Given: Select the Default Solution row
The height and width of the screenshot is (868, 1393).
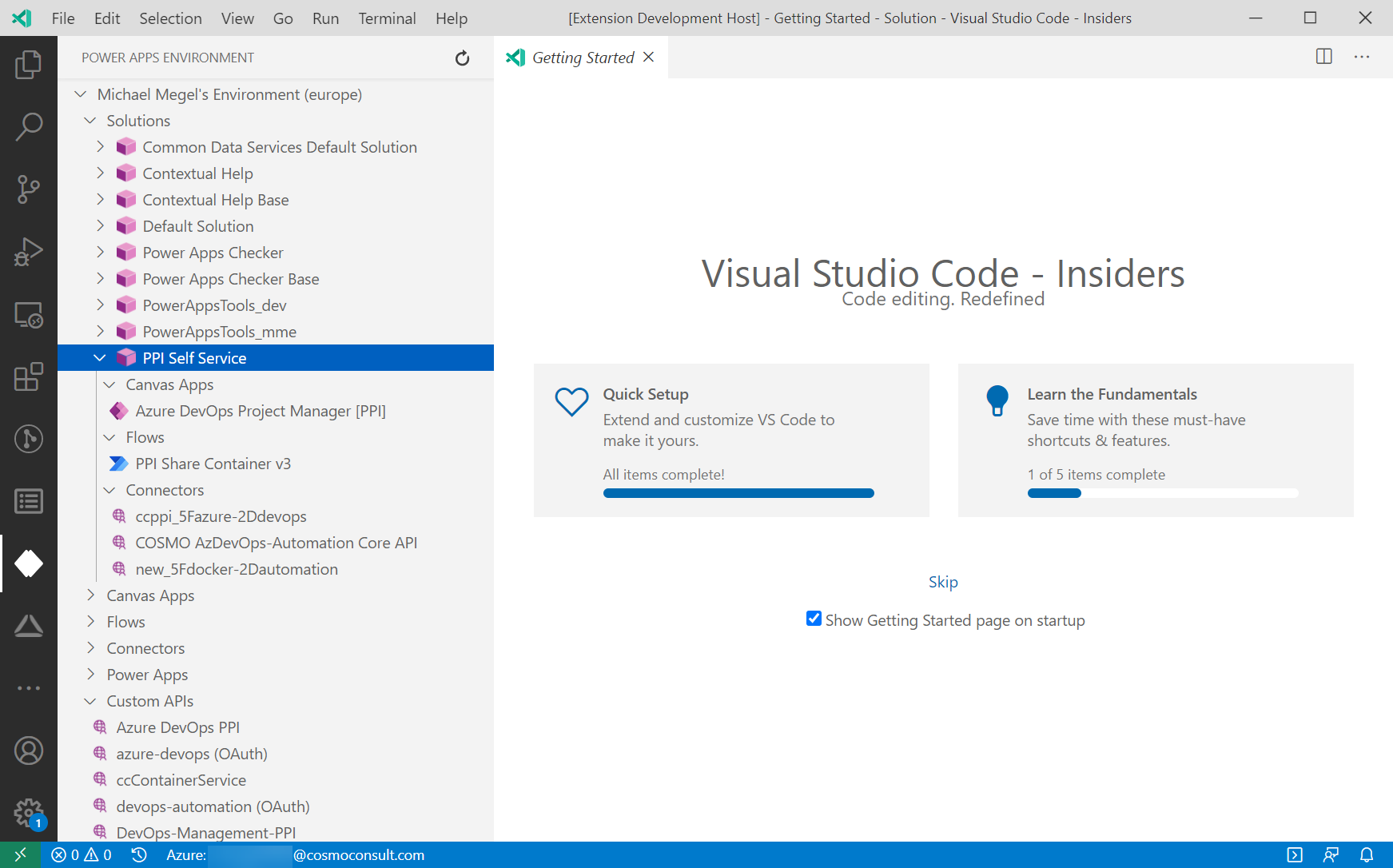Looking at the screenshot, I should [x=276, y=226].
